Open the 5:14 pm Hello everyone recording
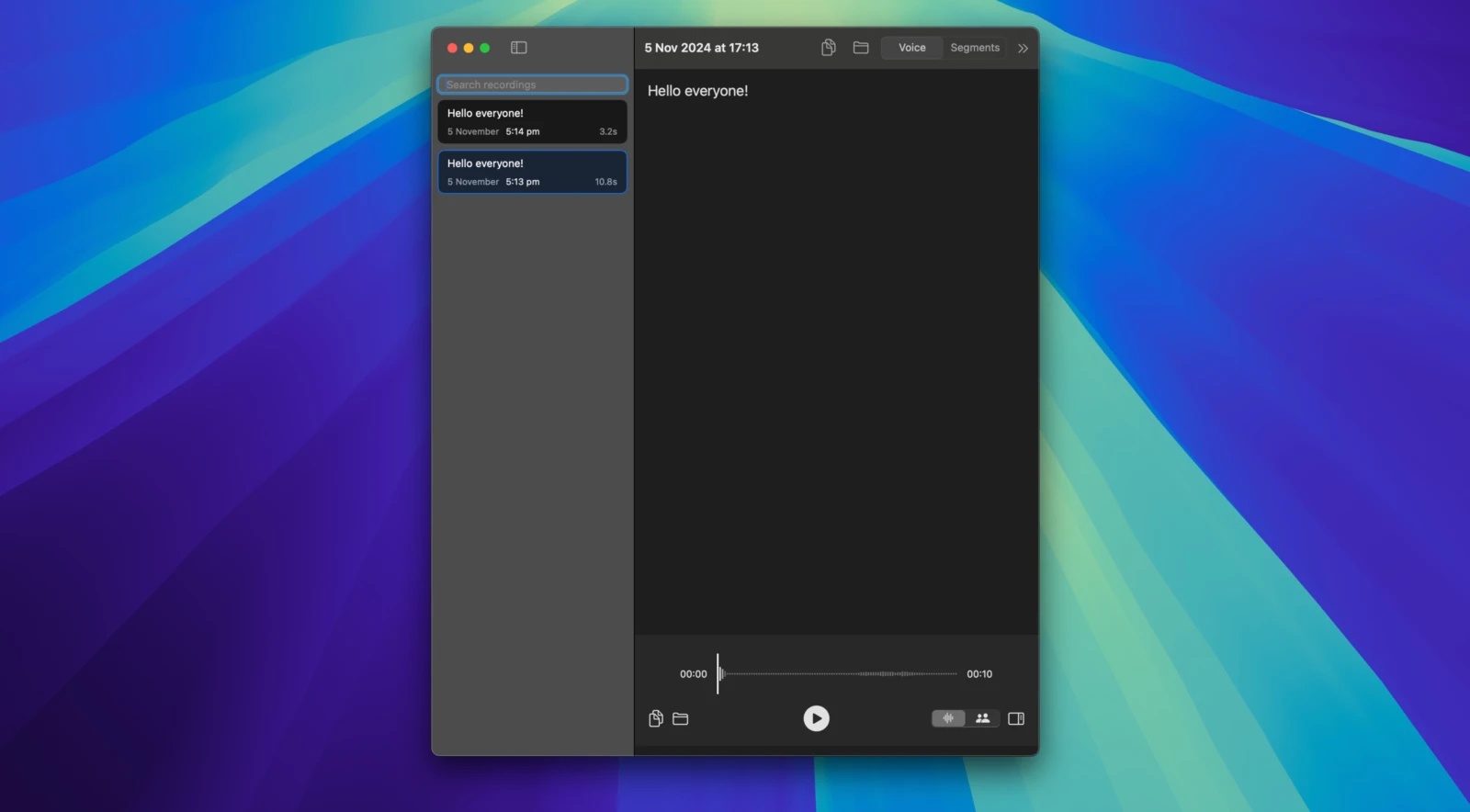This screenshot has width=1470, height=812. coord(532,121)
